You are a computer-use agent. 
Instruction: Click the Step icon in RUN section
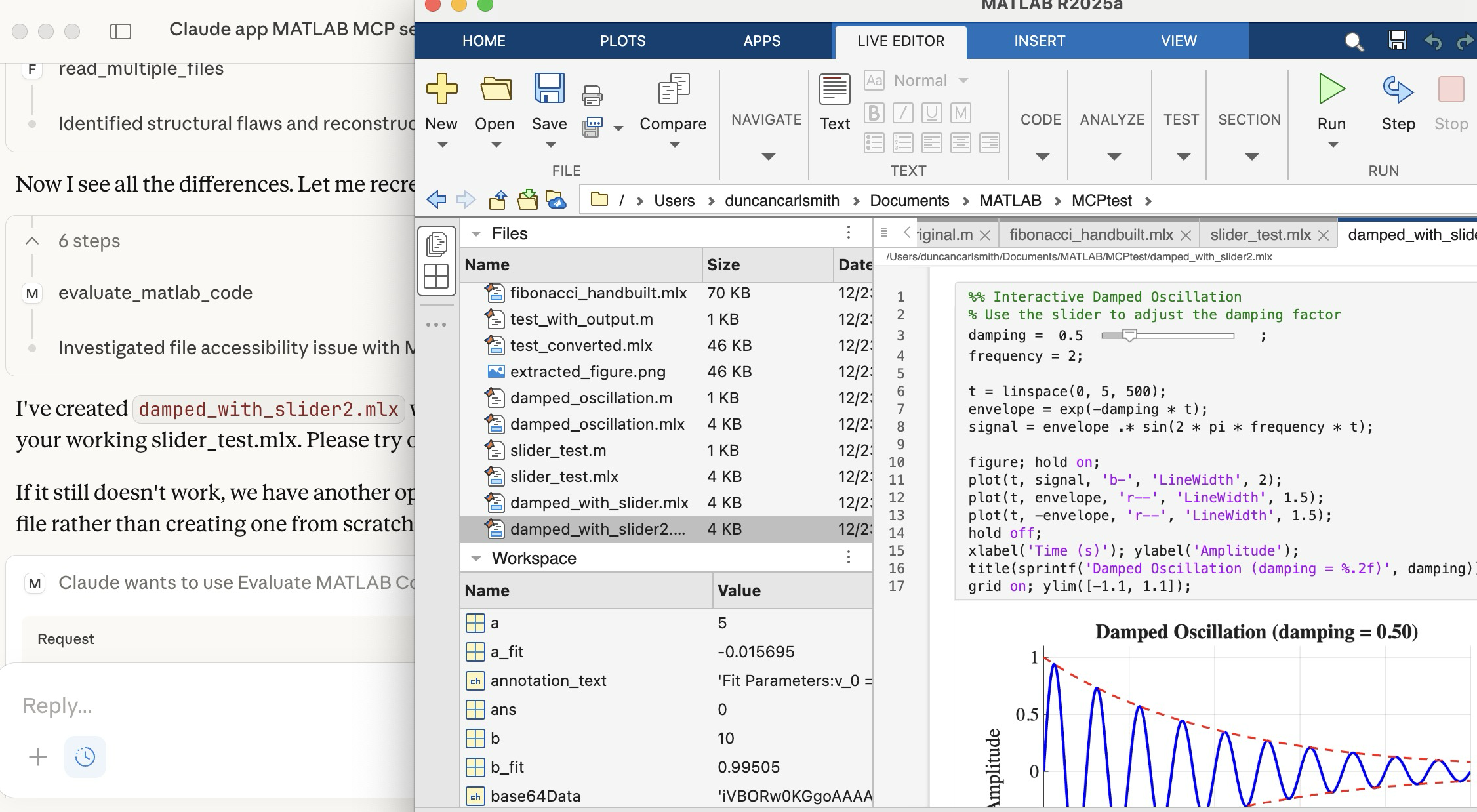(1398, 89)
